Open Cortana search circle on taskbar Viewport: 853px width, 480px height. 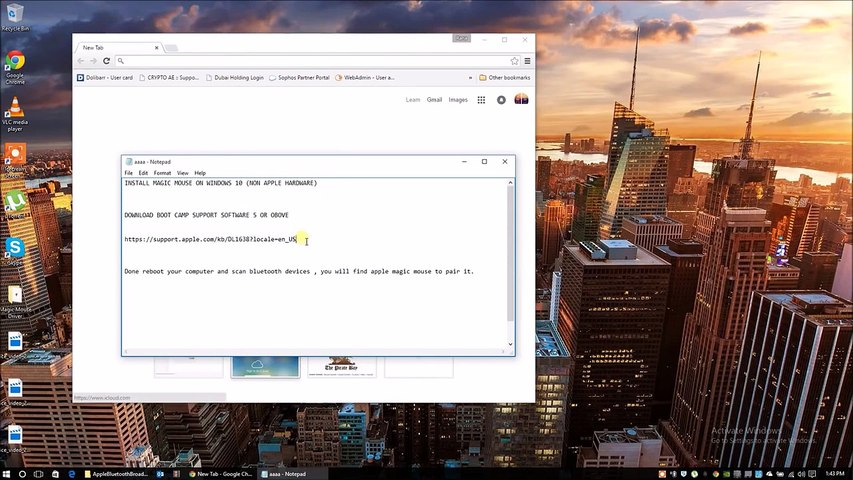point(22,474)
